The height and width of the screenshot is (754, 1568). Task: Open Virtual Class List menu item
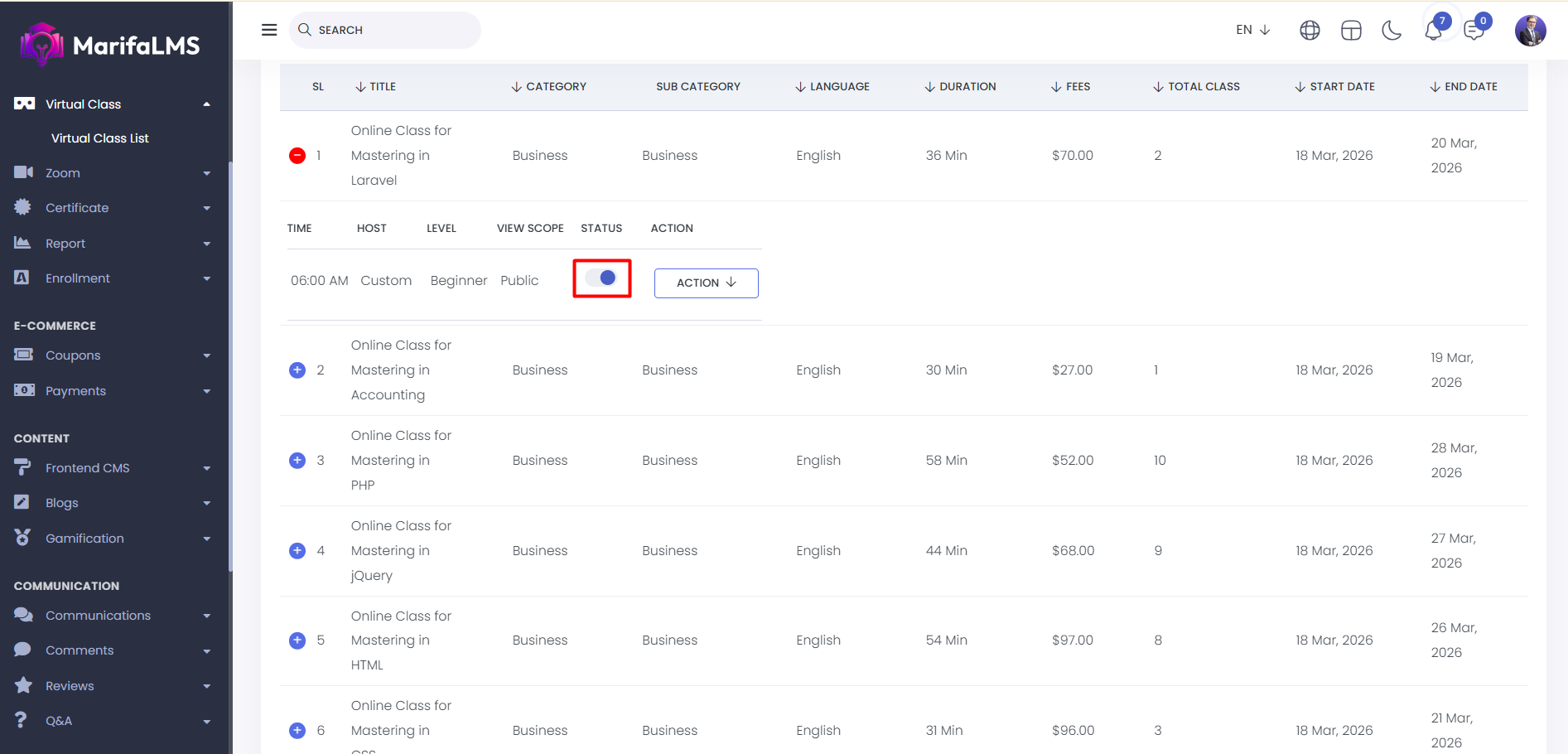pos(100,138)
